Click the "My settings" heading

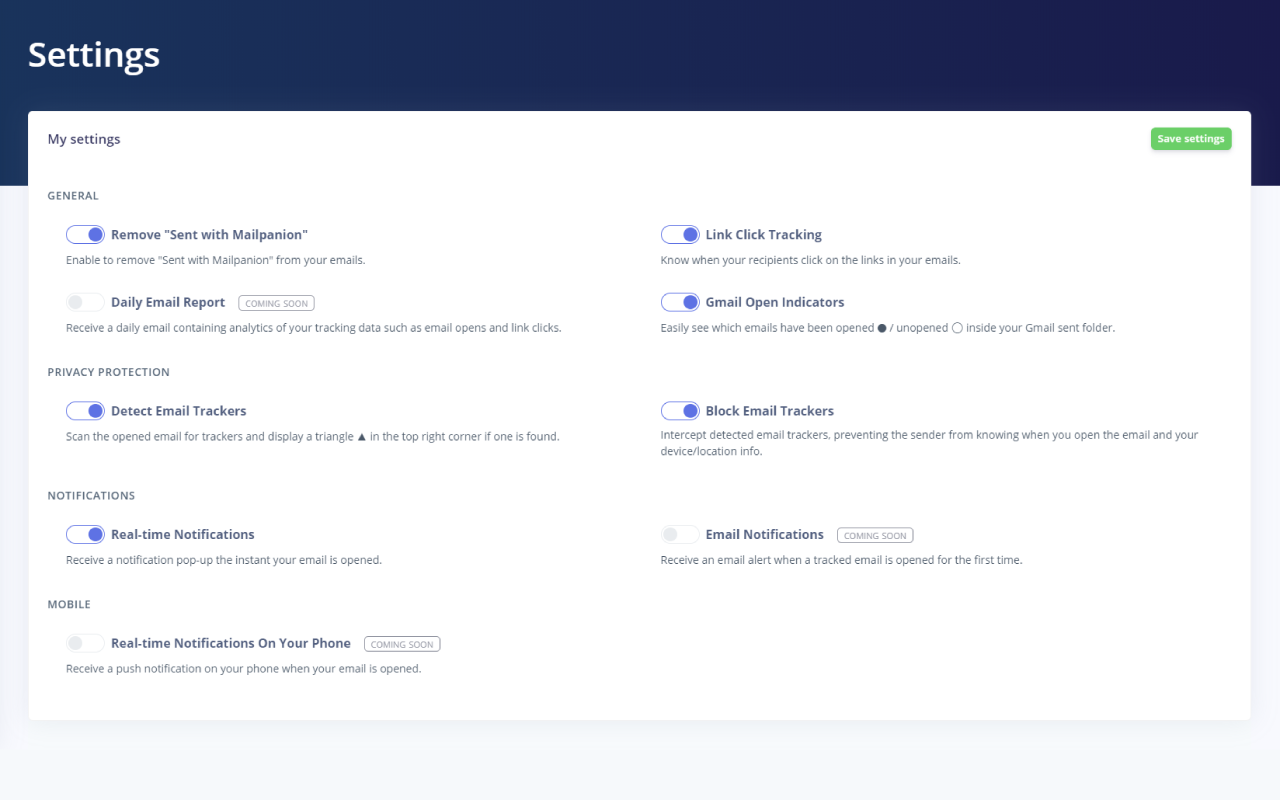coord(84,139)
